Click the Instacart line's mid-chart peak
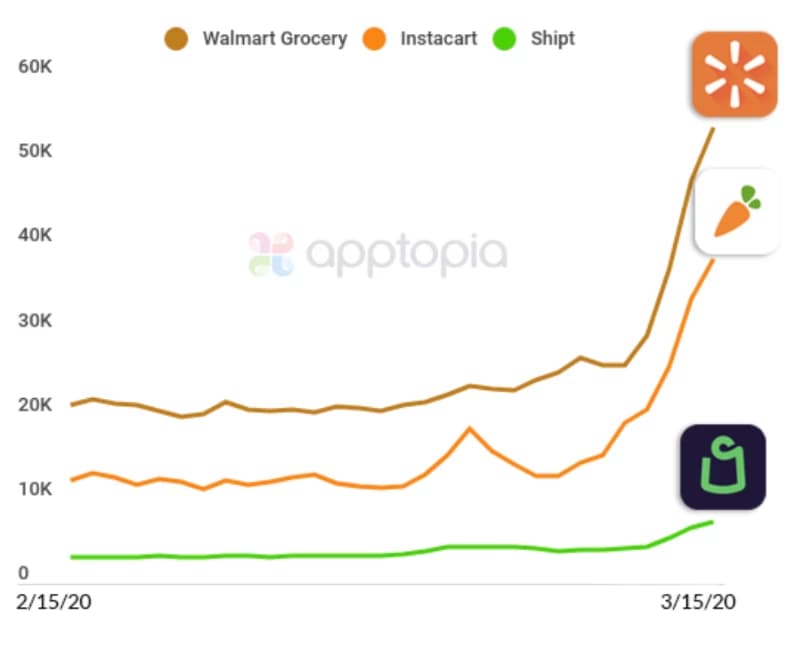The height and width of the screenshot is (655, 800). point(469,429)
